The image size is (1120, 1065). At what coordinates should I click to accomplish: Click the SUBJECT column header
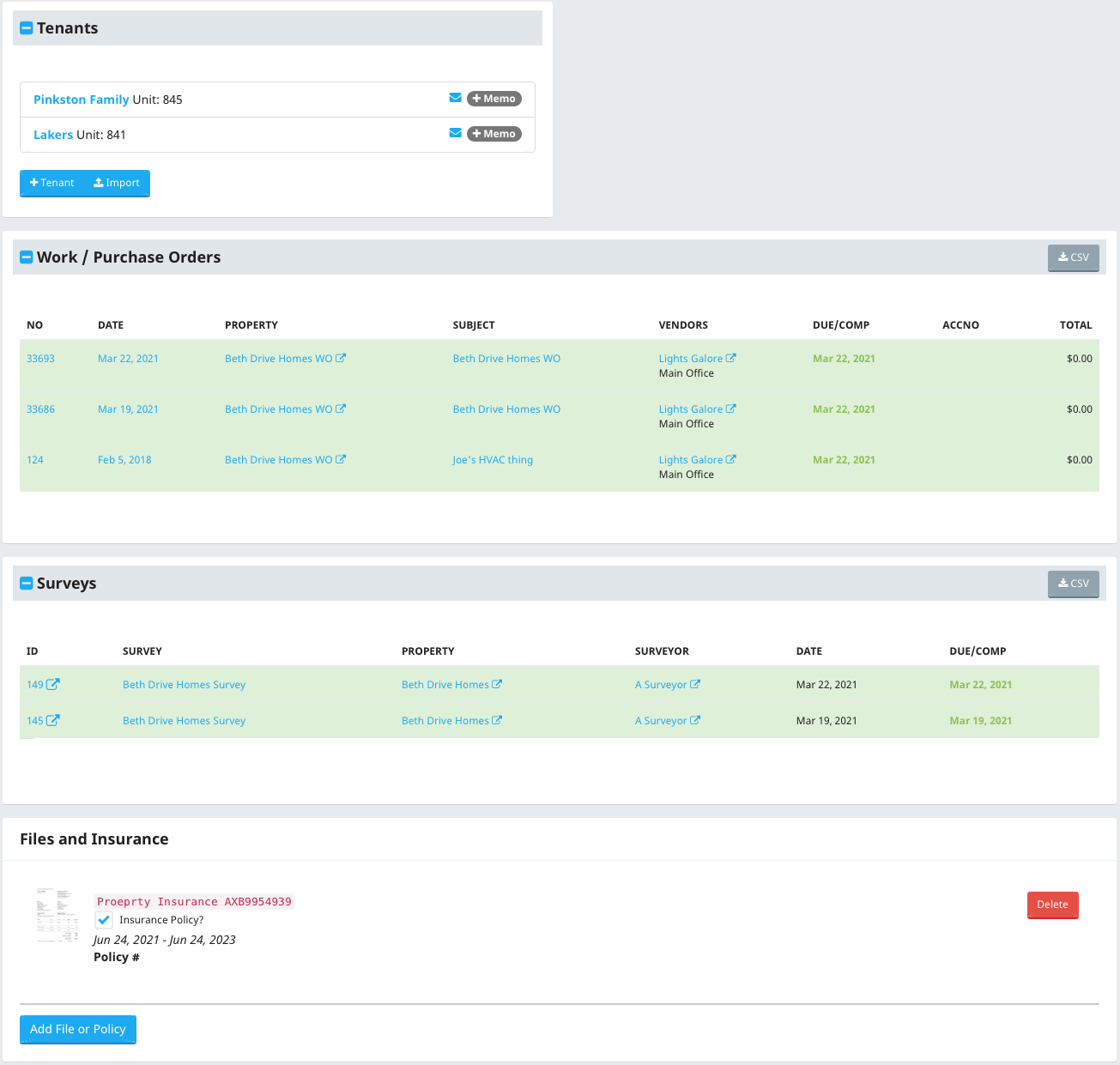[x=474, y=325]
